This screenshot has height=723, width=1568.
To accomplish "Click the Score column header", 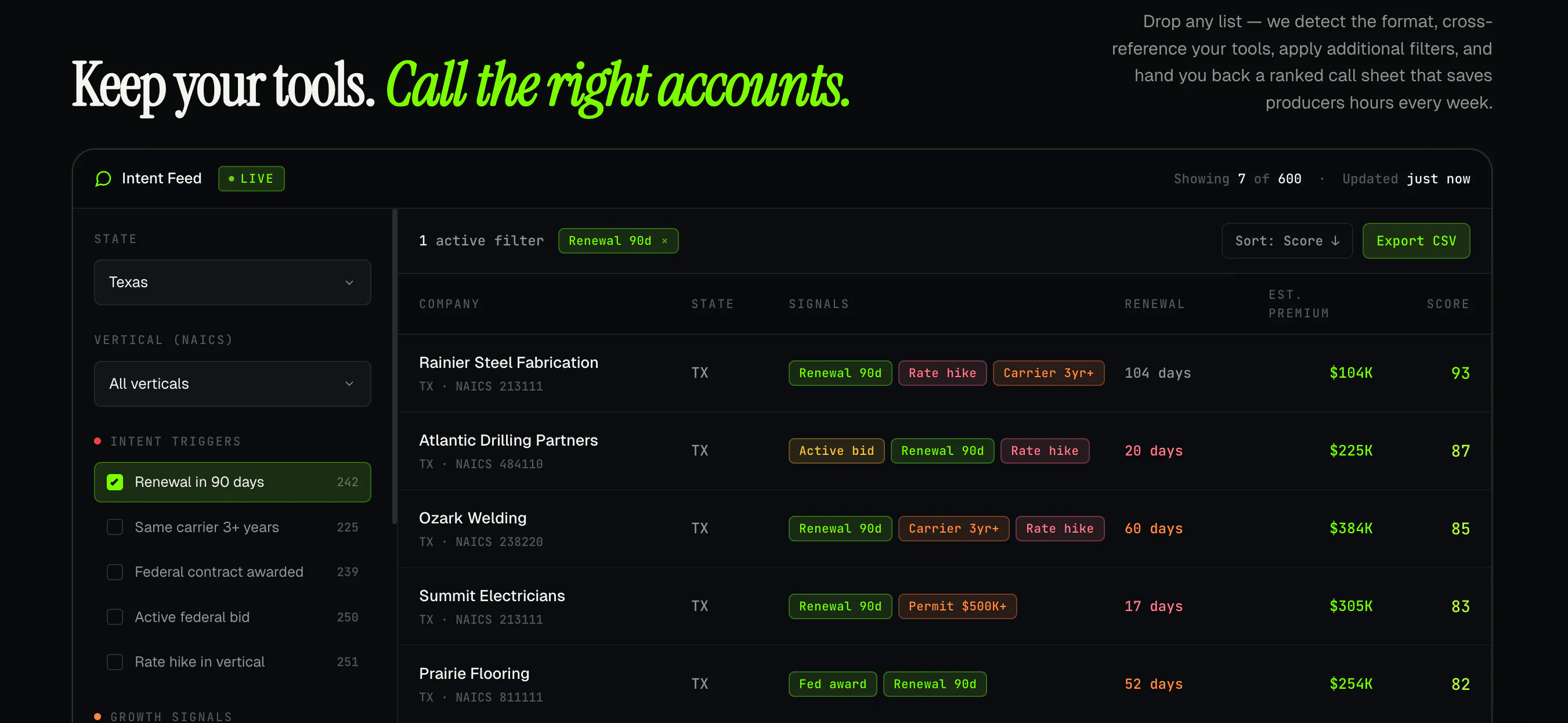I will point(1448,303).
